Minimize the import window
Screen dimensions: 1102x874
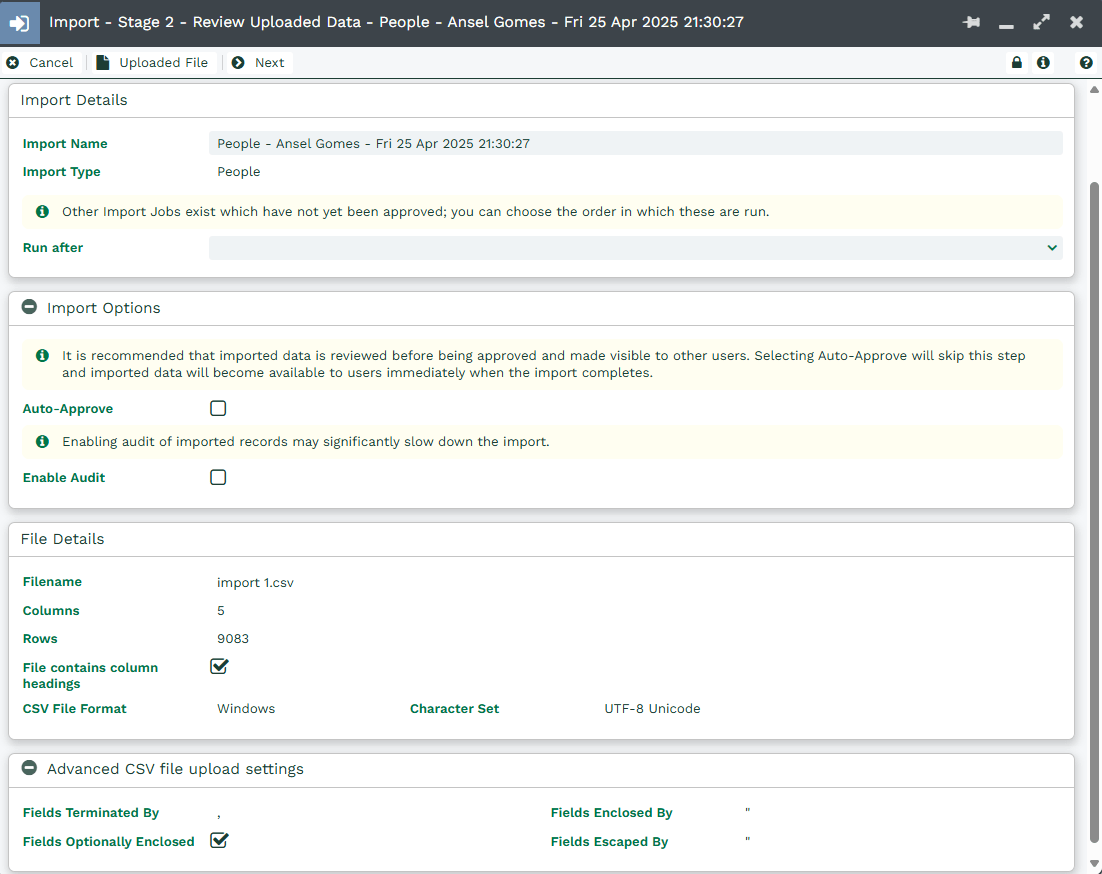[x=1006, y=26]
